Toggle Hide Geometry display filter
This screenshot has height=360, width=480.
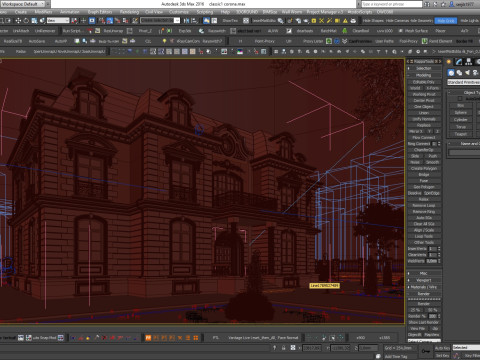point(421,21)
